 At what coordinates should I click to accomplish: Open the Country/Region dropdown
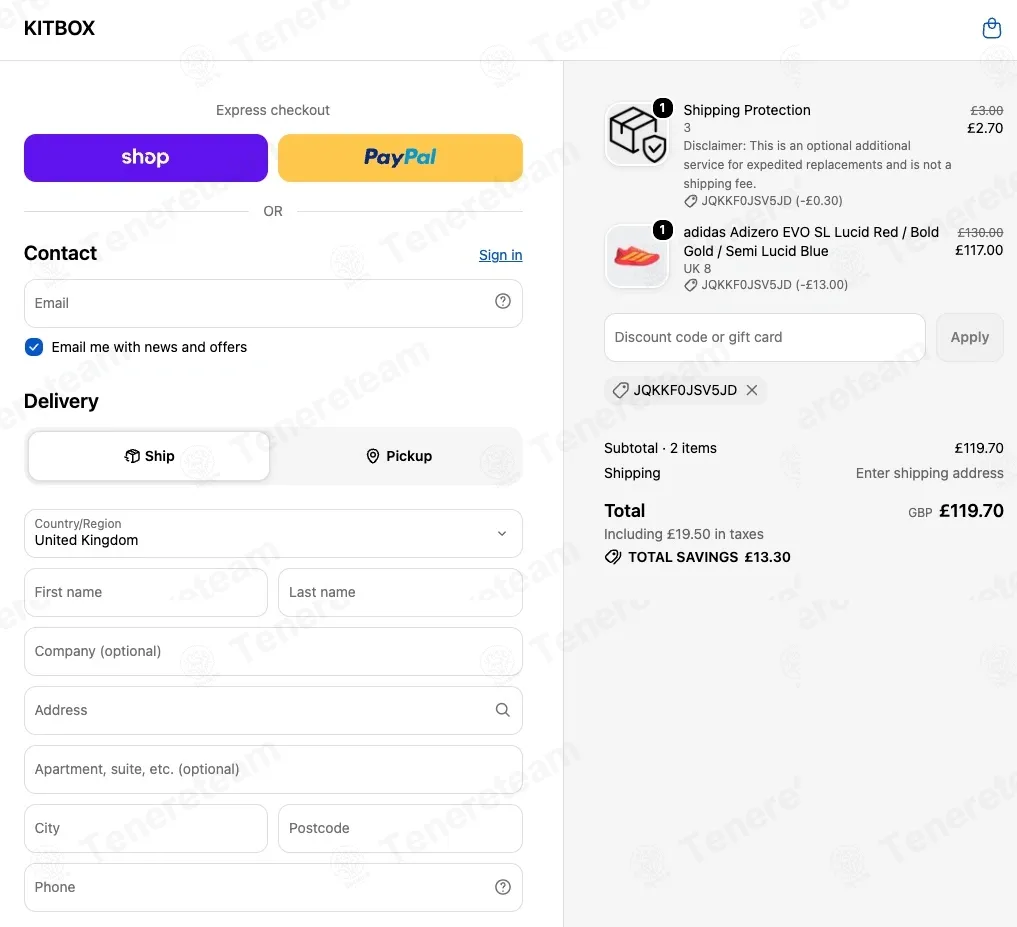tap(273, 533)
